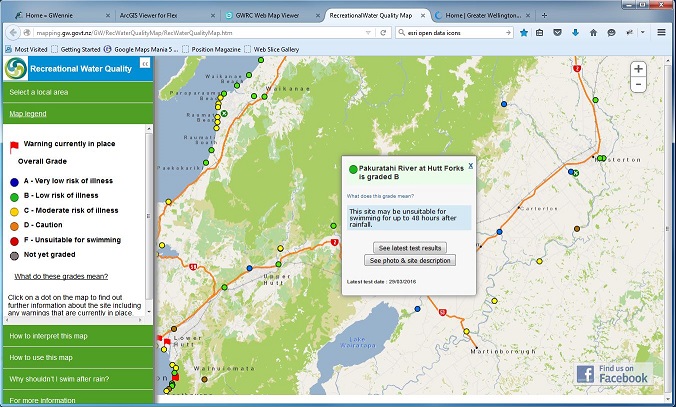The width and height of the screenshot is (676, 407).
Task: Click the blue dot near Upper Hutt
Action: pos(249,268)
